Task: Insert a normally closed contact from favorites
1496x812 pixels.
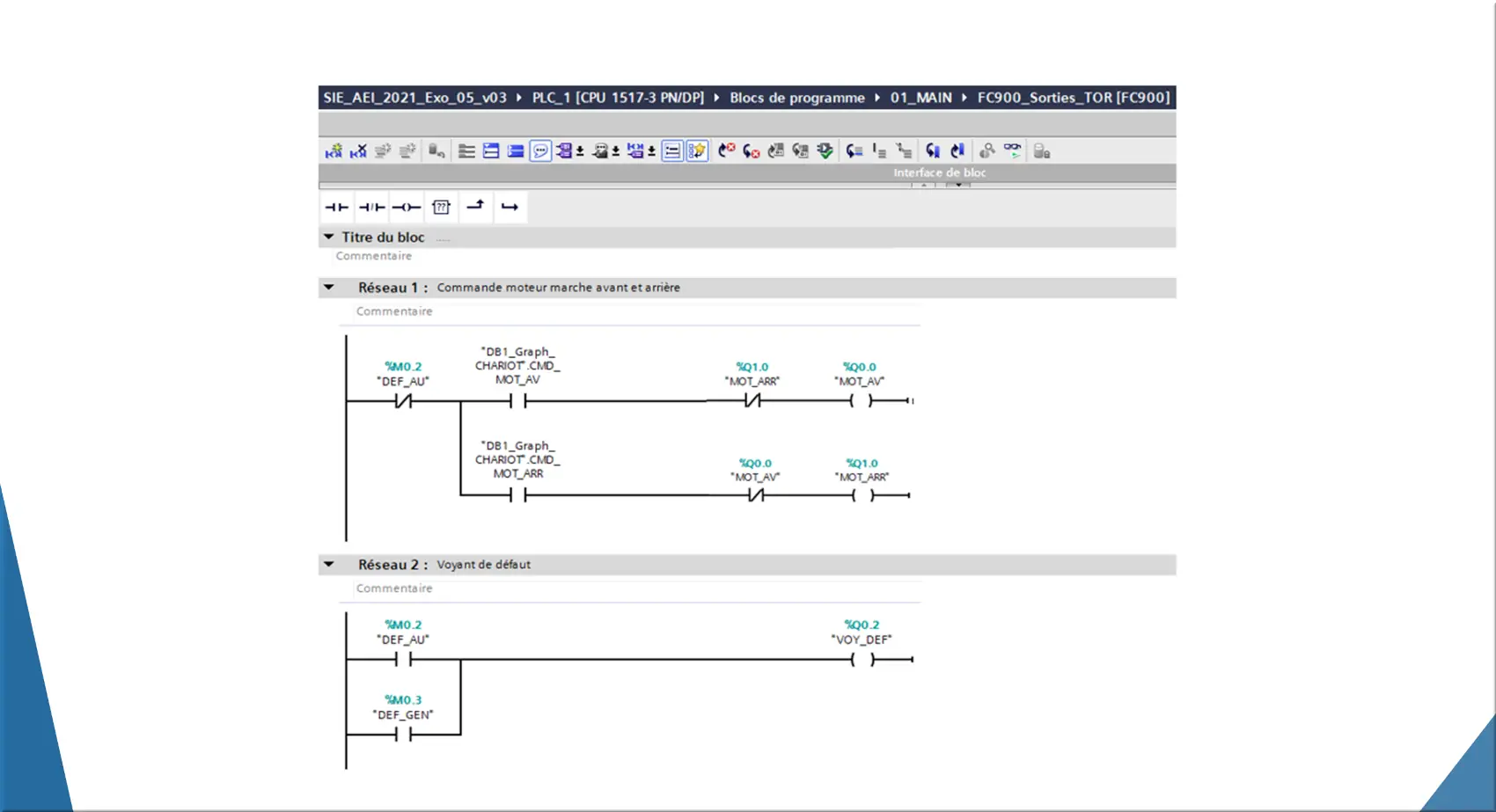Action: 371,208
